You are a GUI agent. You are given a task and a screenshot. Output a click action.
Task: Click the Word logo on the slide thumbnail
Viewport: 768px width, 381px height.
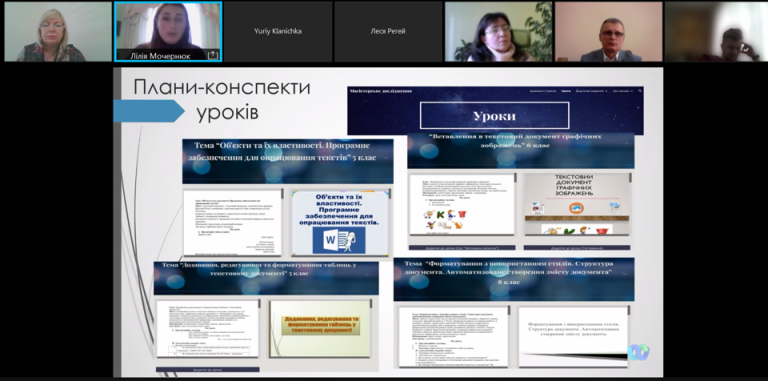pos(338,240)
